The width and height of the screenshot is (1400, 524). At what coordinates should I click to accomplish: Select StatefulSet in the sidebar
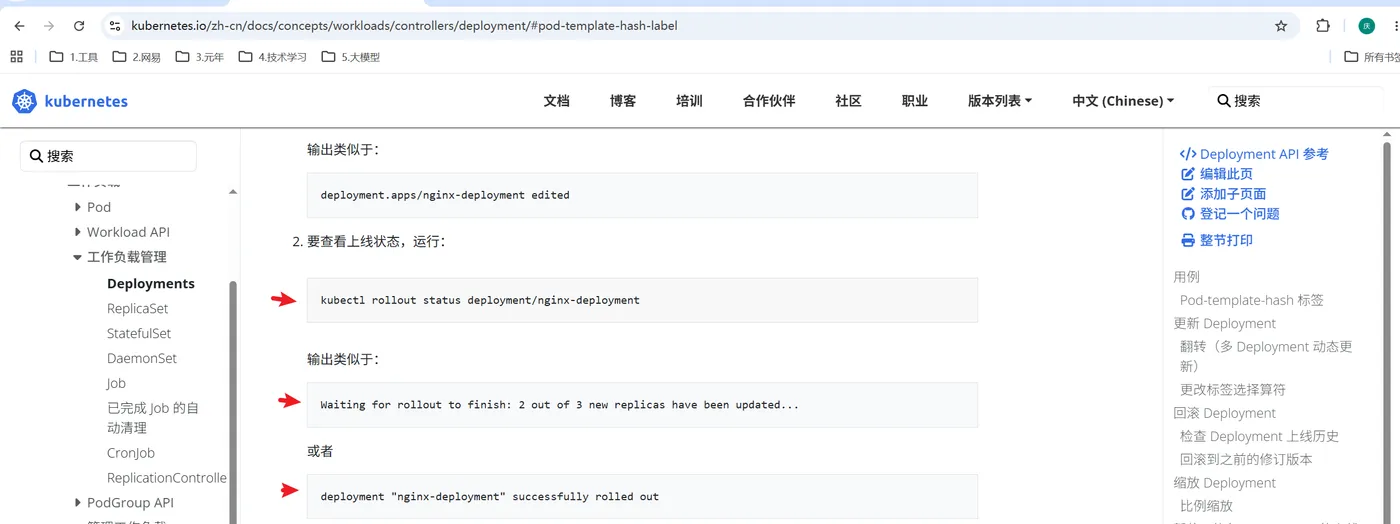(139, 333)
